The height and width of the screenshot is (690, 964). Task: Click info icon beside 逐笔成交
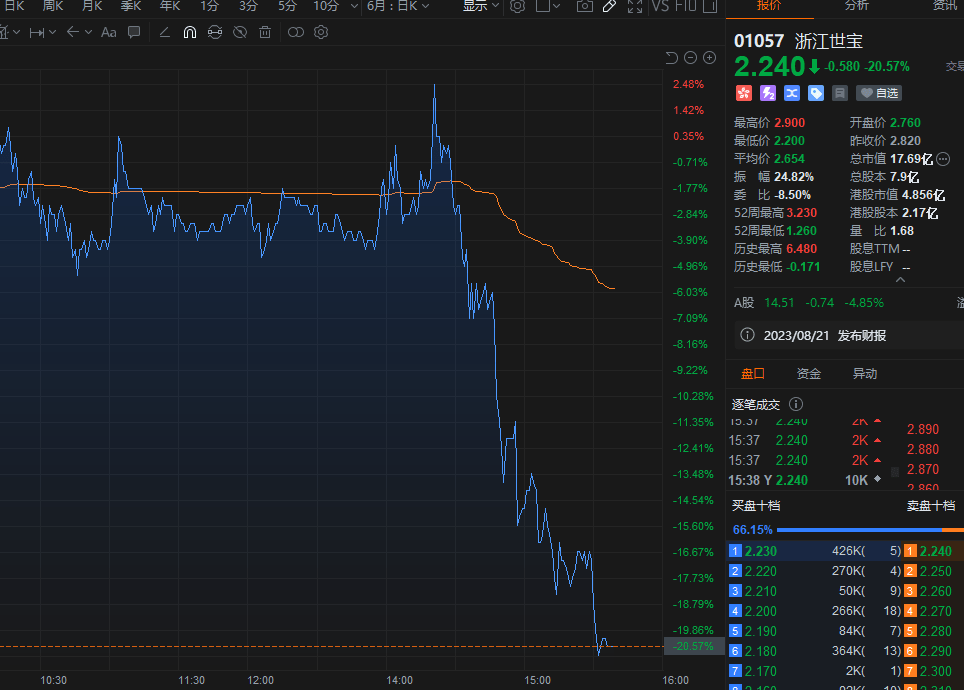pyautogui.click(x=796, y=404)
